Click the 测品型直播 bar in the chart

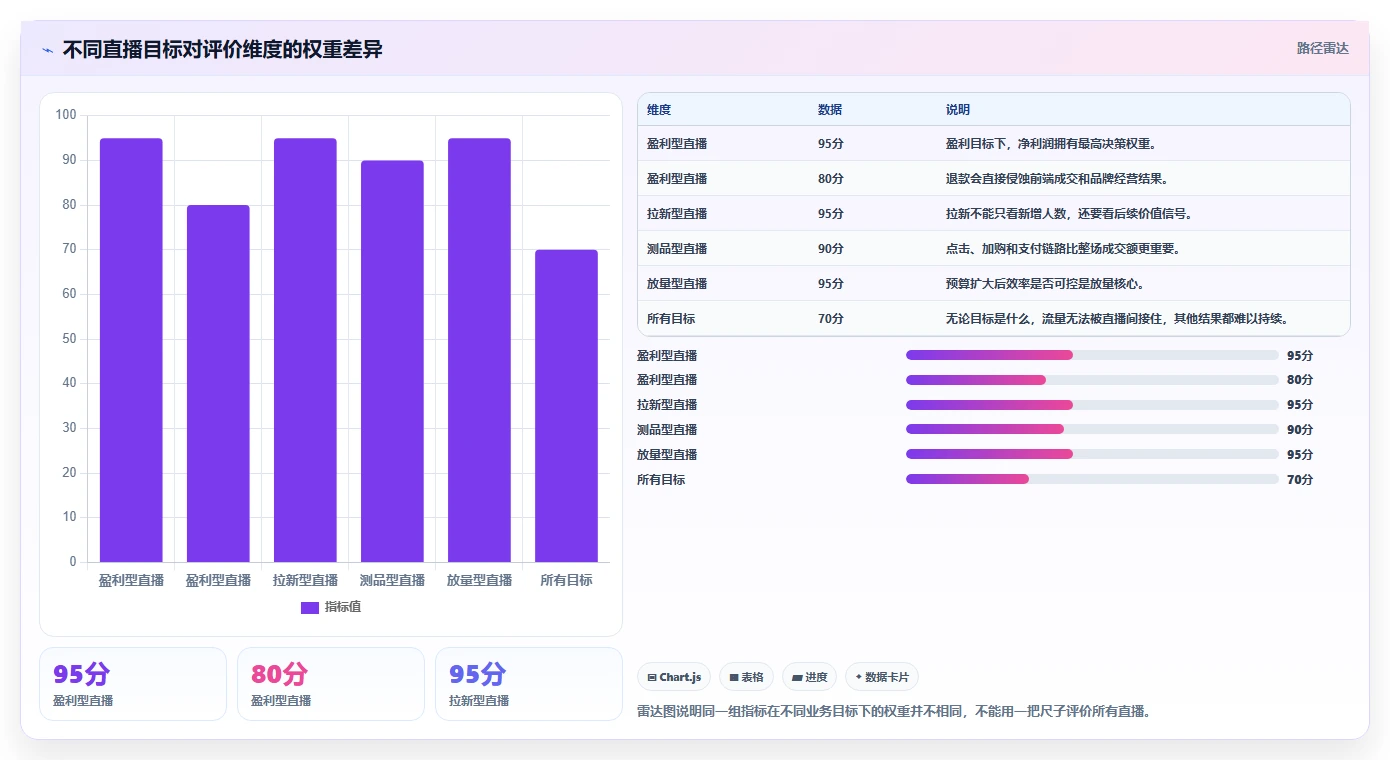click(392, 361)
